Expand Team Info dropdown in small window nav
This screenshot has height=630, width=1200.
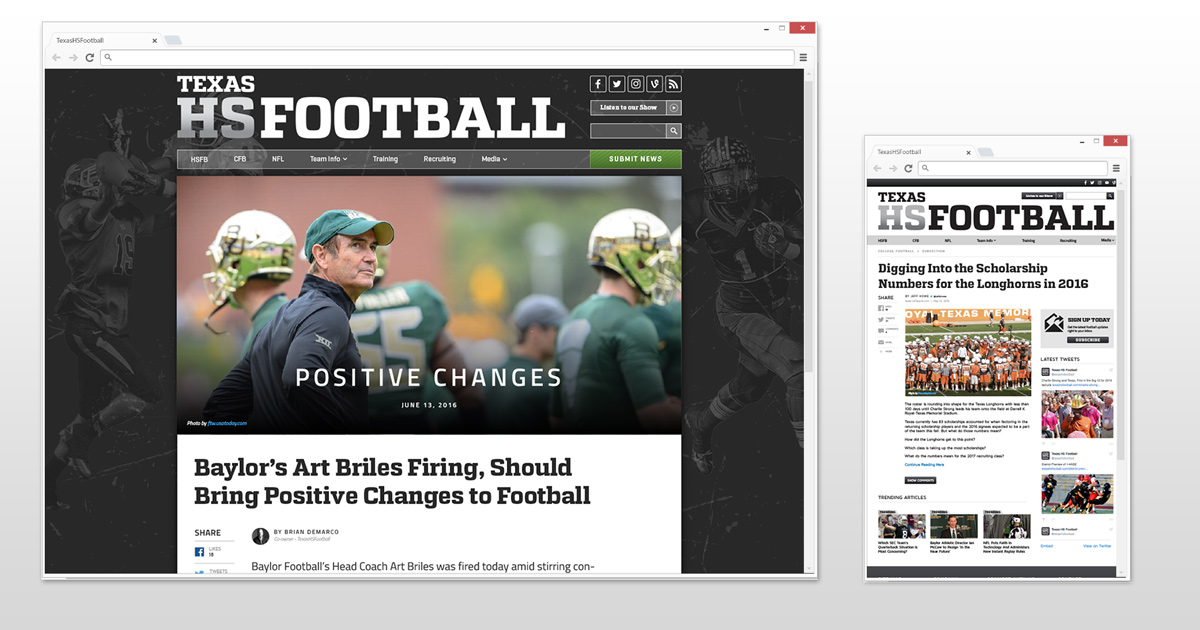pyautogui.click(x=986, y=241)
